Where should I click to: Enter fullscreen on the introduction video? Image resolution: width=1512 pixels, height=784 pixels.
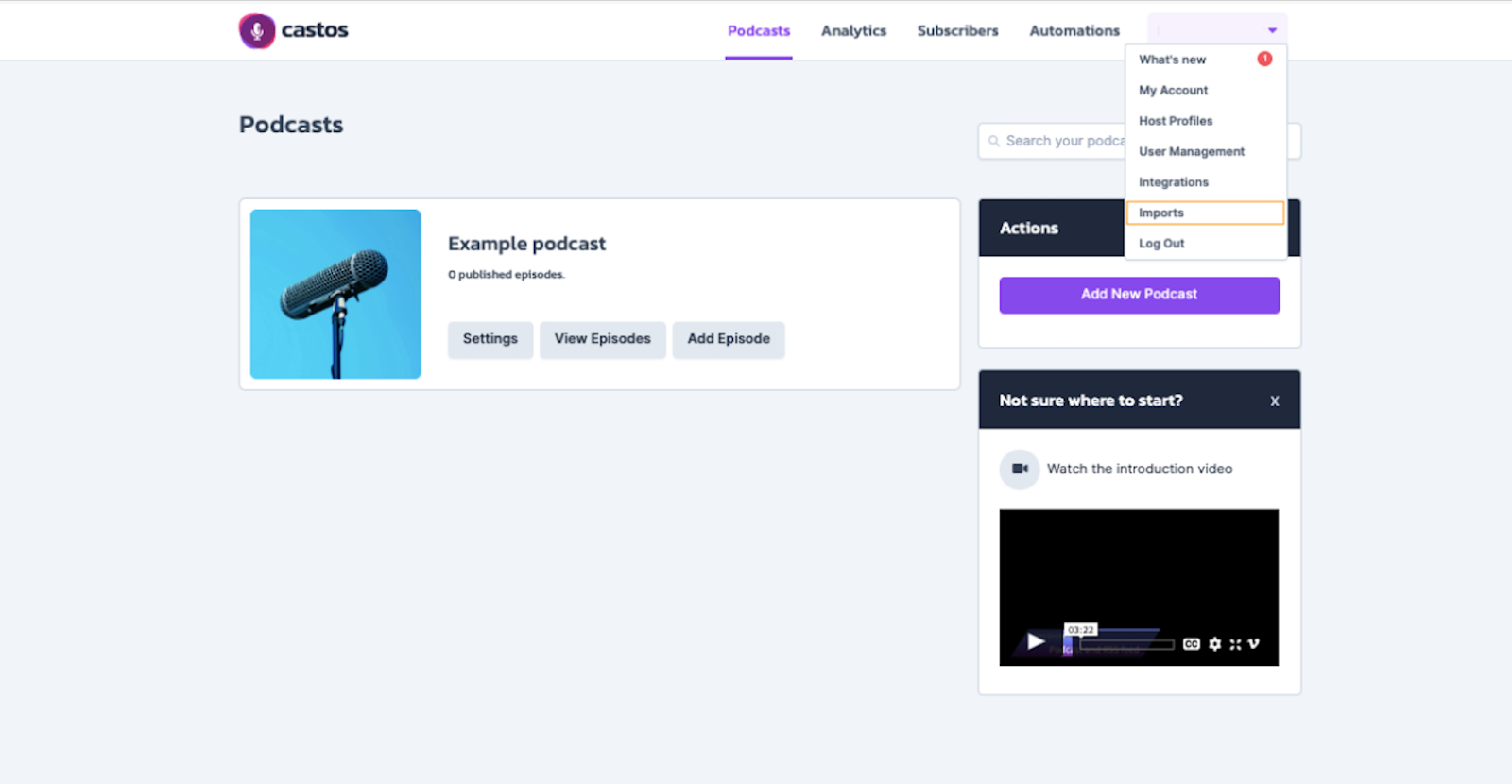point(1235,644)
